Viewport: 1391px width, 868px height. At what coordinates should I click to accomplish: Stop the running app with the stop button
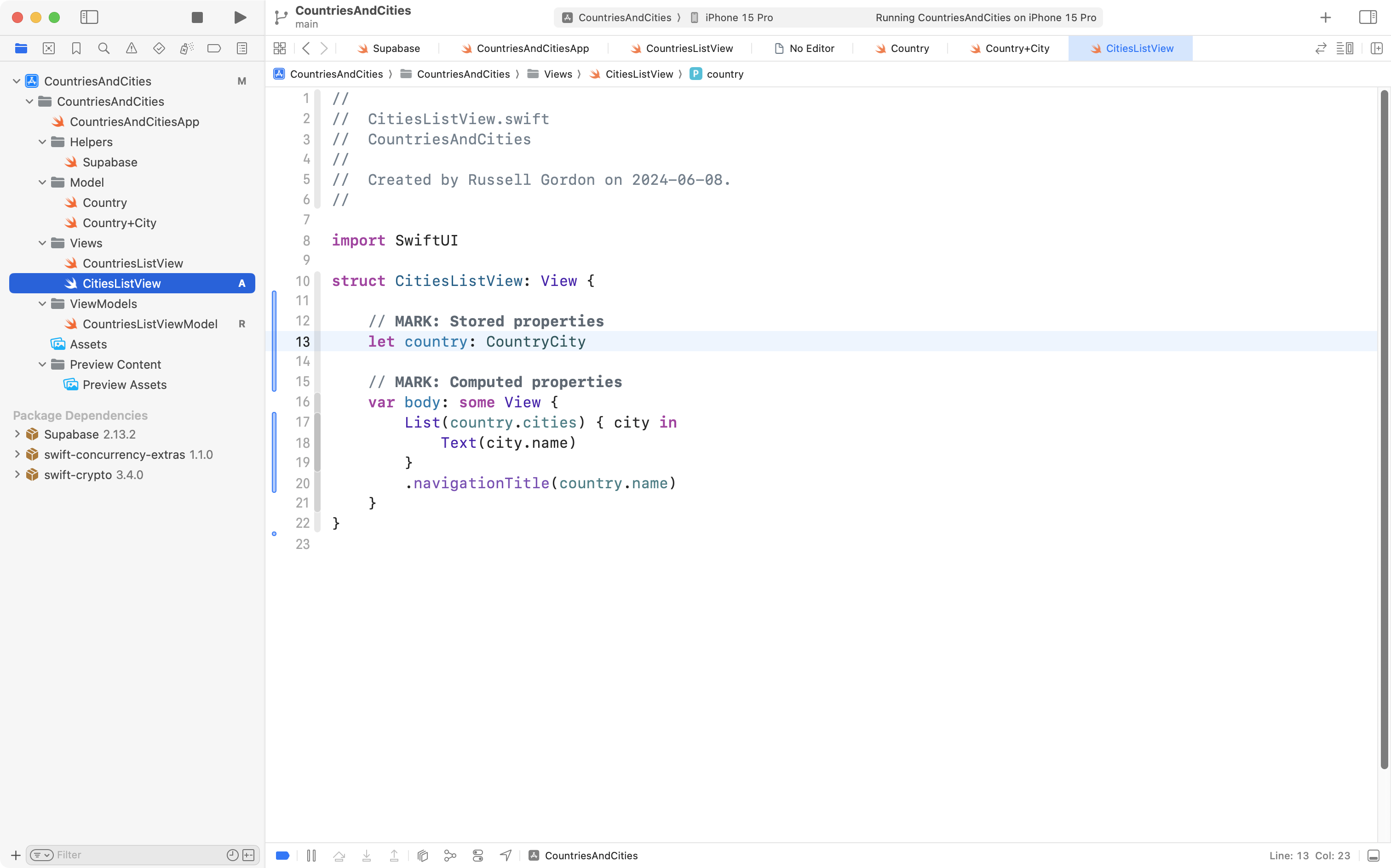[x=196, y=17]
